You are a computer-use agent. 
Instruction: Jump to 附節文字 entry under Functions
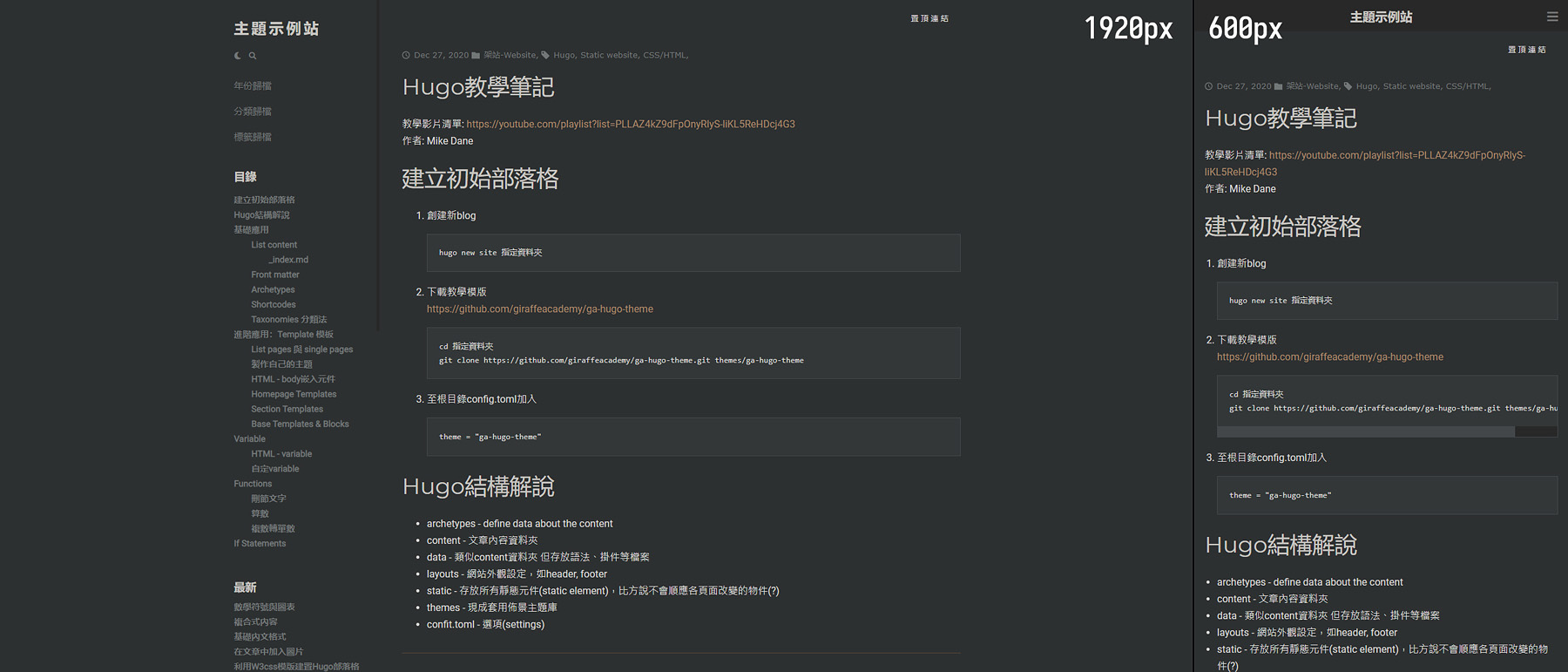click(x=268, y=499)
